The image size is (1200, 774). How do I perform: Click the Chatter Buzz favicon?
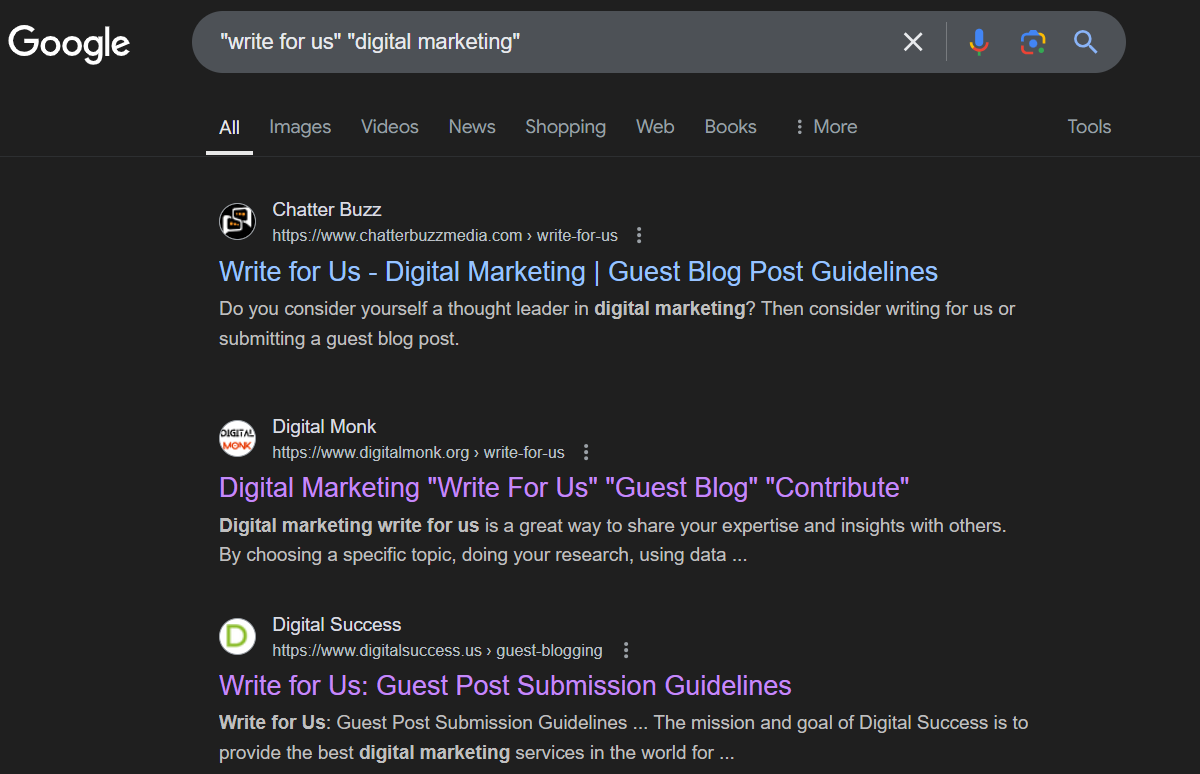click(237, 221)
